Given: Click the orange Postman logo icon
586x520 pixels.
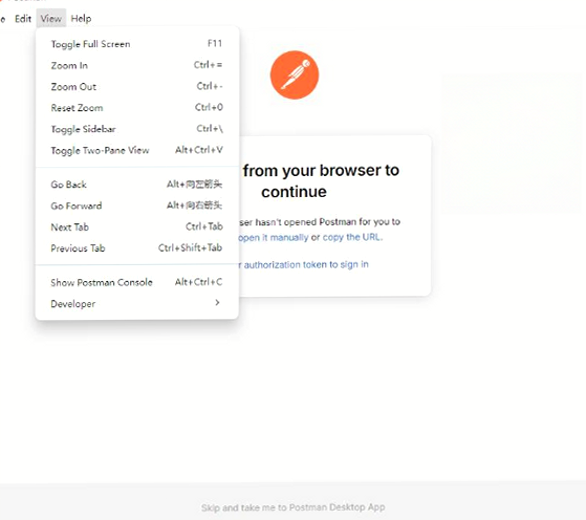Looking at the screenshot, I should 294,75.
